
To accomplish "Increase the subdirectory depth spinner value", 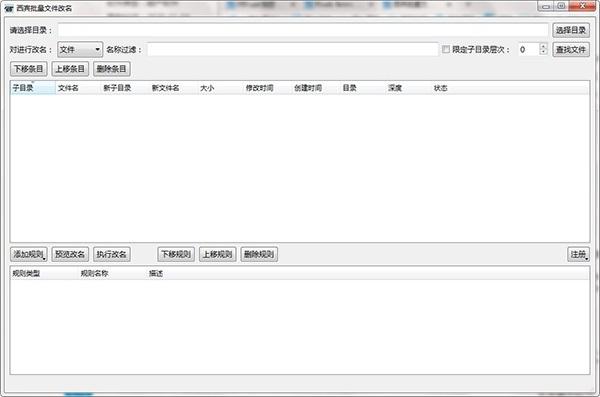I will 543,46.
